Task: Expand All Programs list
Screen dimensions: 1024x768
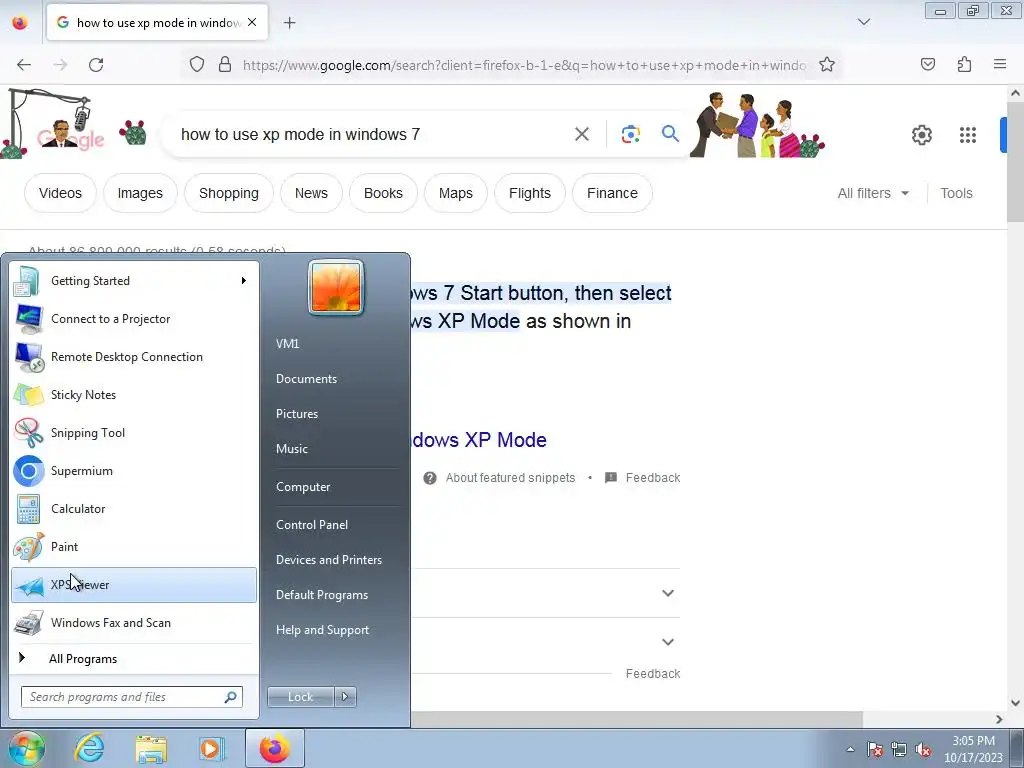Action: (x=134, y=659)
